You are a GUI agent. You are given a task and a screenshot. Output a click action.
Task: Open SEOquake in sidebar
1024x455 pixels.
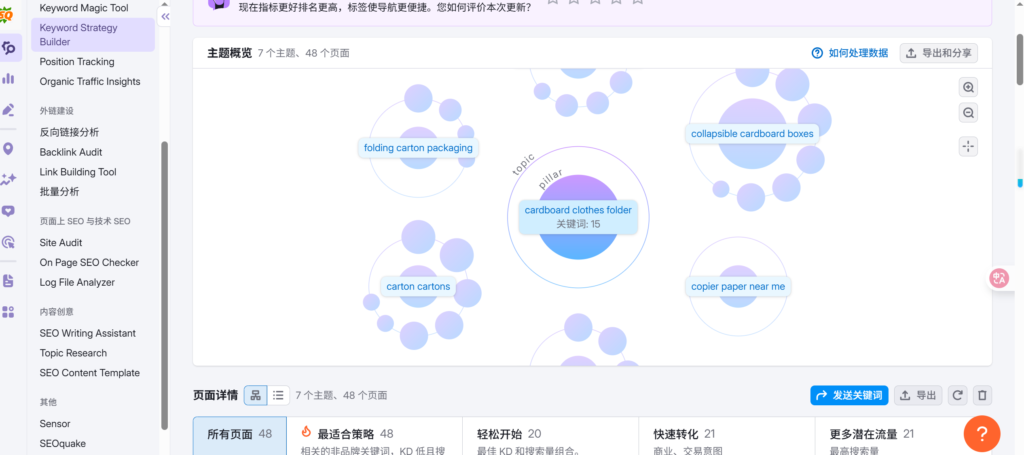[x=62, y=443]
